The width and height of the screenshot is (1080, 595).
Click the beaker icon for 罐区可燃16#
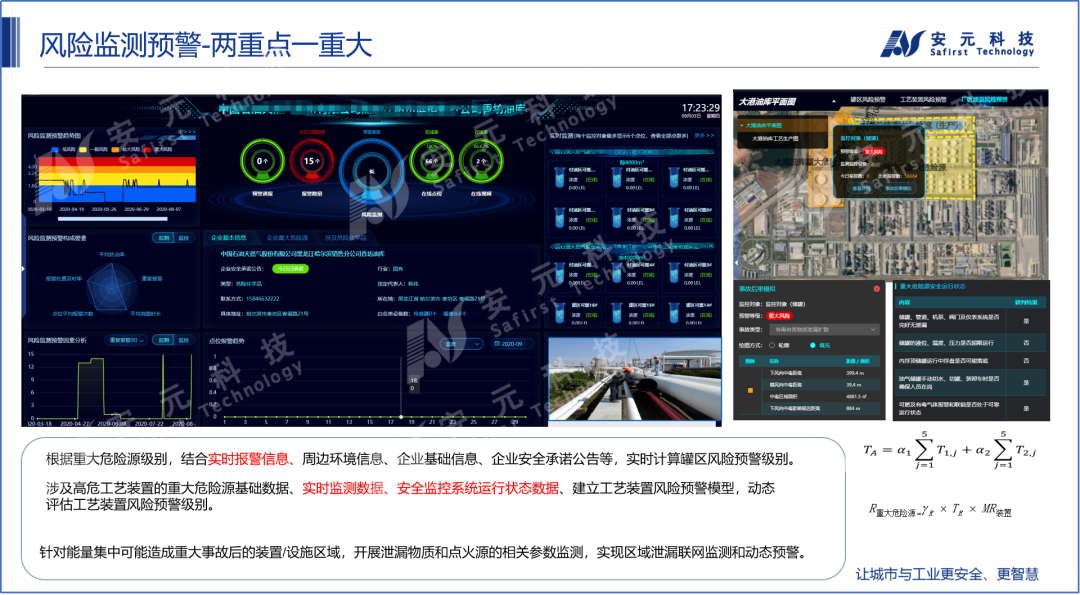559,313
